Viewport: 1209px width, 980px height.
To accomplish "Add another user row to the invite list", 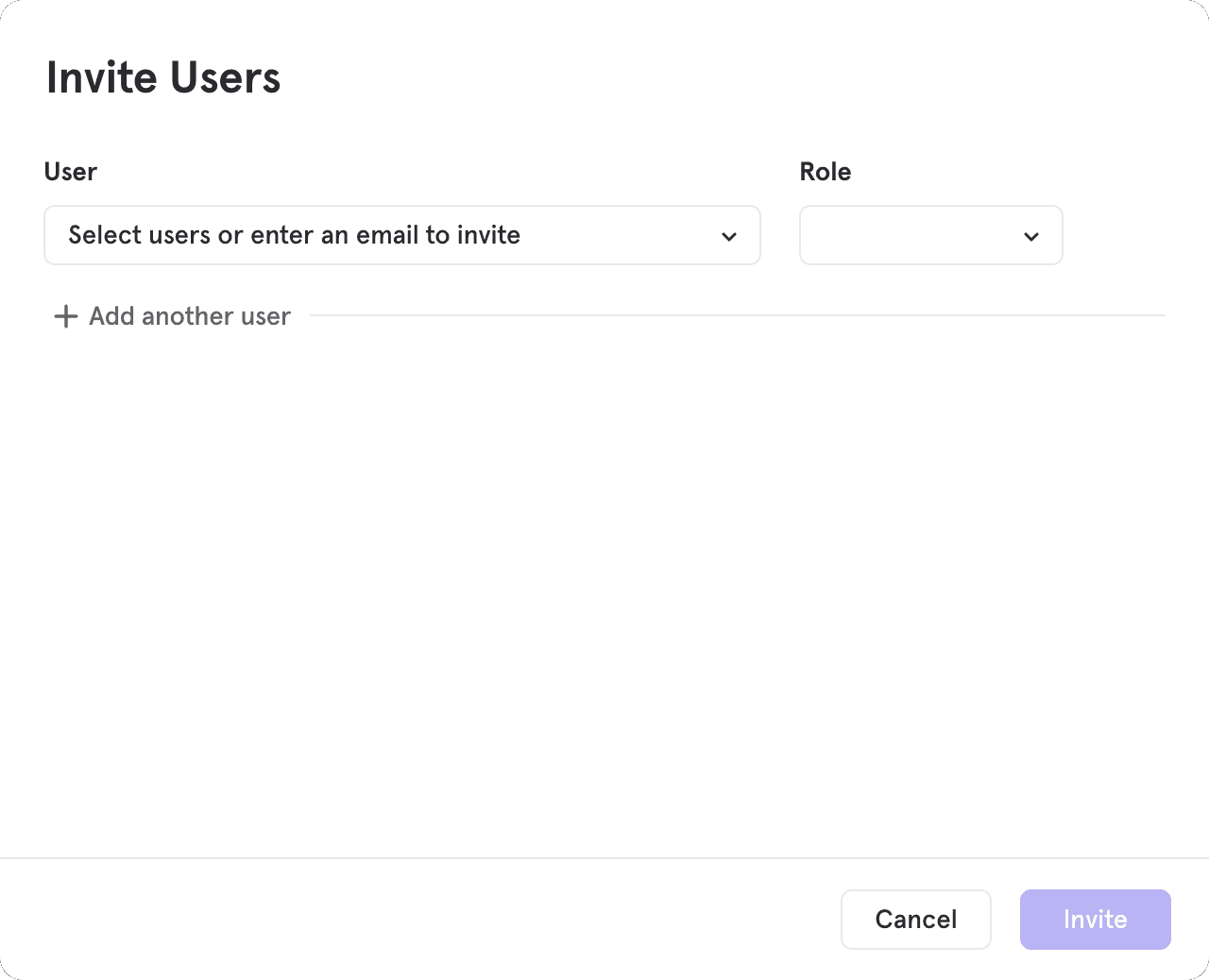I will click(172, 316).
